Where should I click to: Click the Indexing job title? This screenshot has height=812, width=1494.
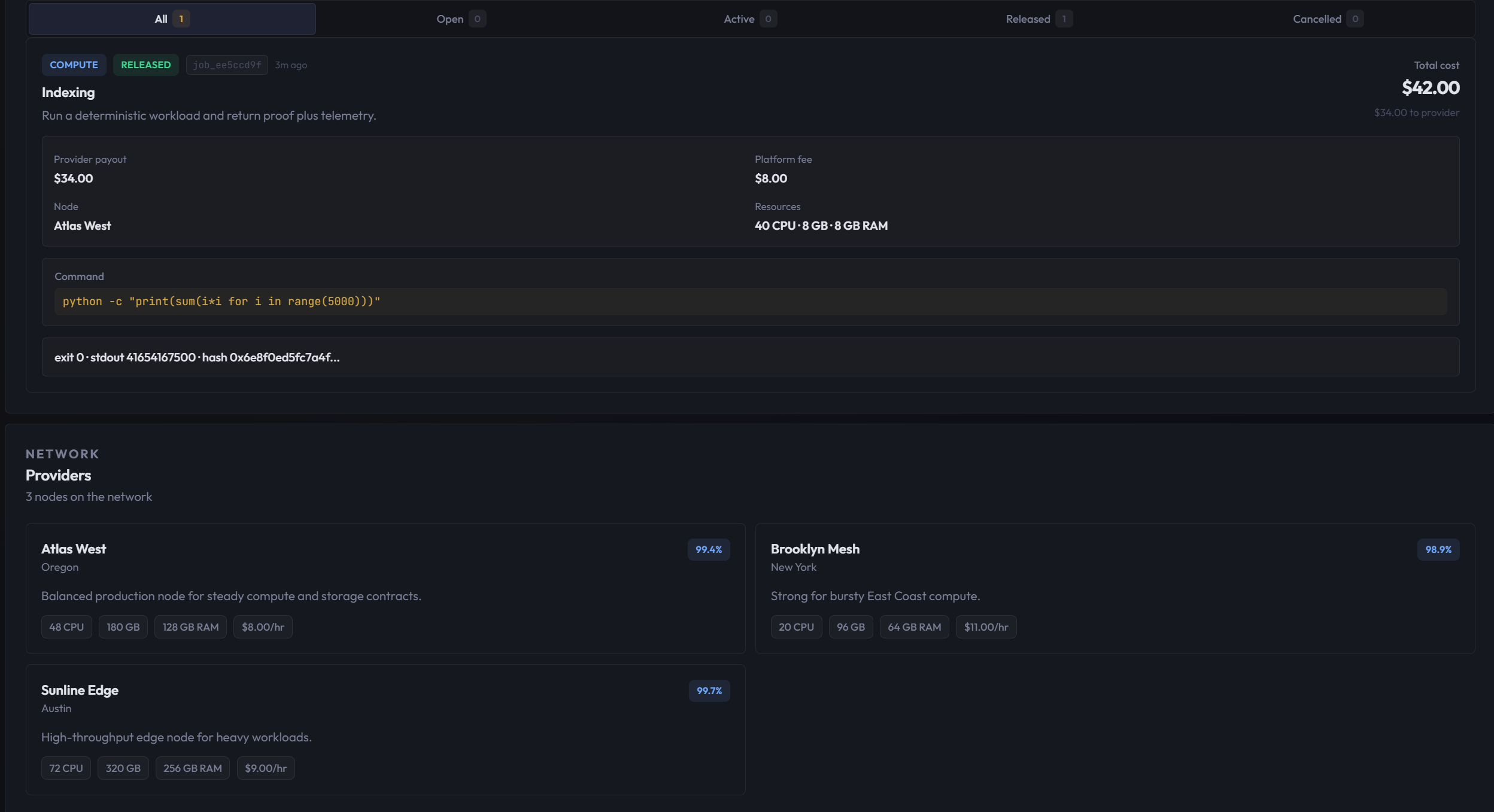pos(68,92)
